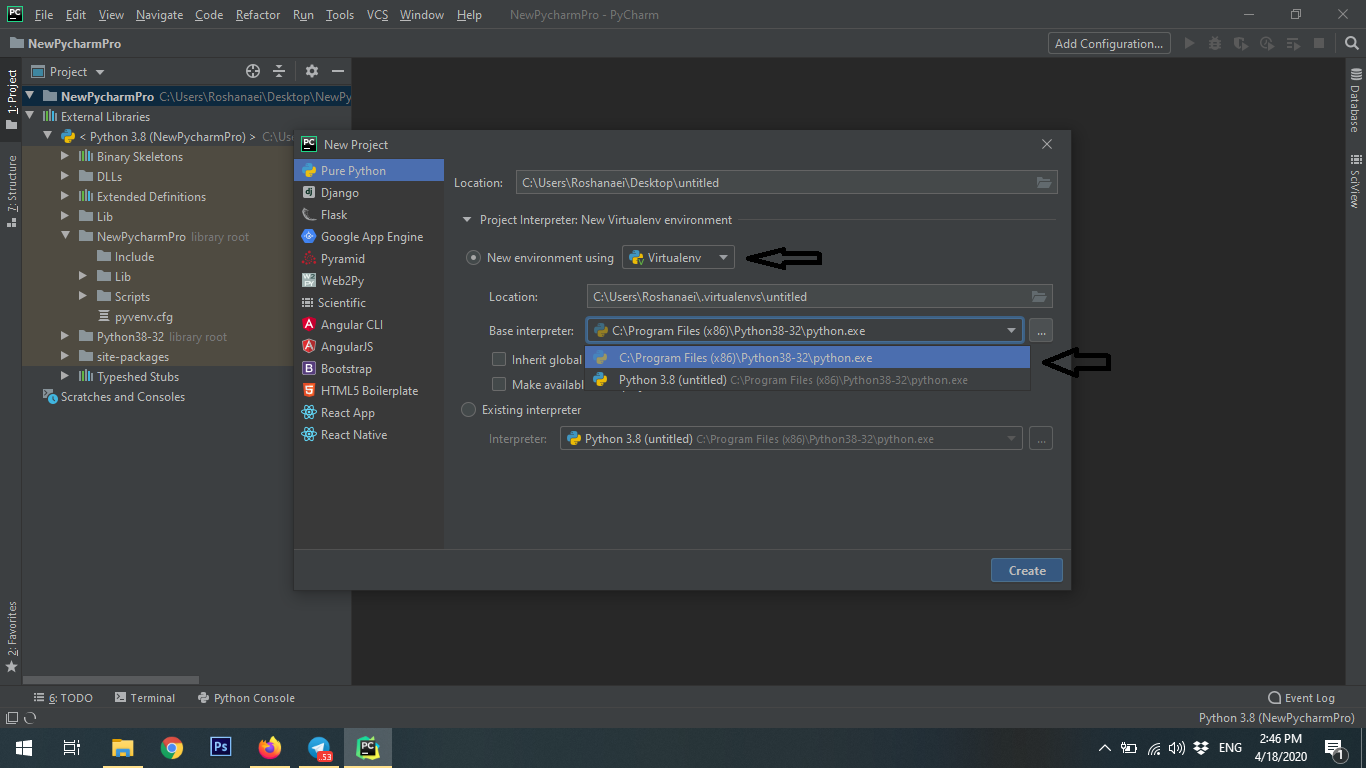Screen dimensions: 1366x768
Task: Expand Binary Skeletons tree node
Action: click(66, 157)
